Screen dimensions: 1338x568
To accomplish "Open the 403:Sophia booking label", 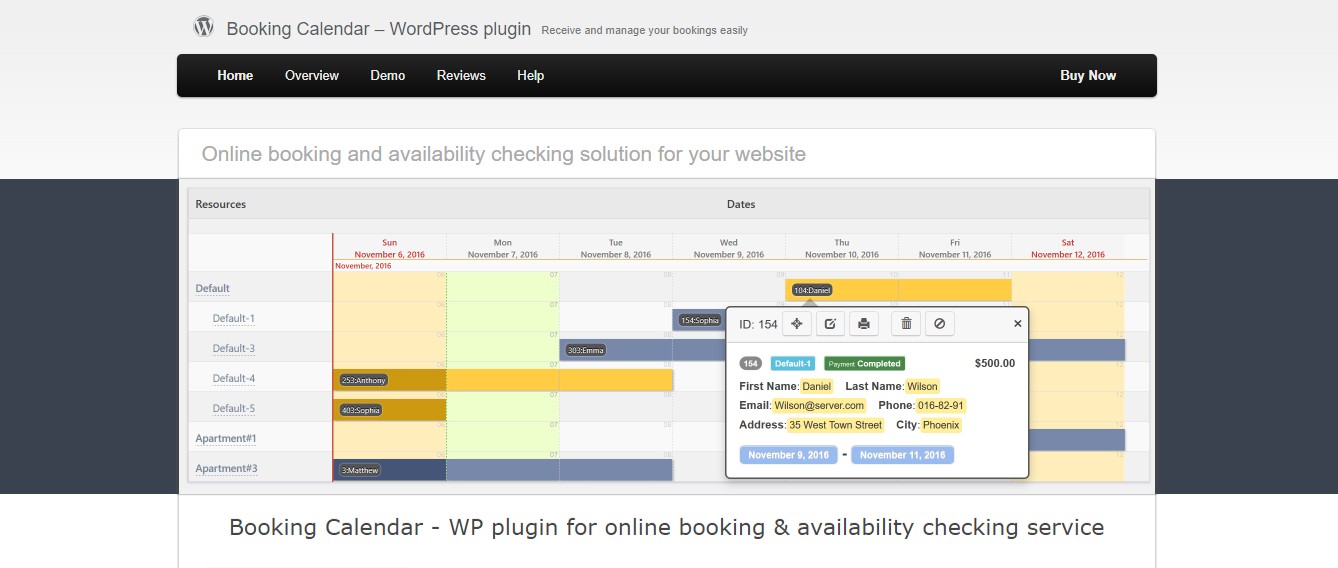I will [361, 410].
